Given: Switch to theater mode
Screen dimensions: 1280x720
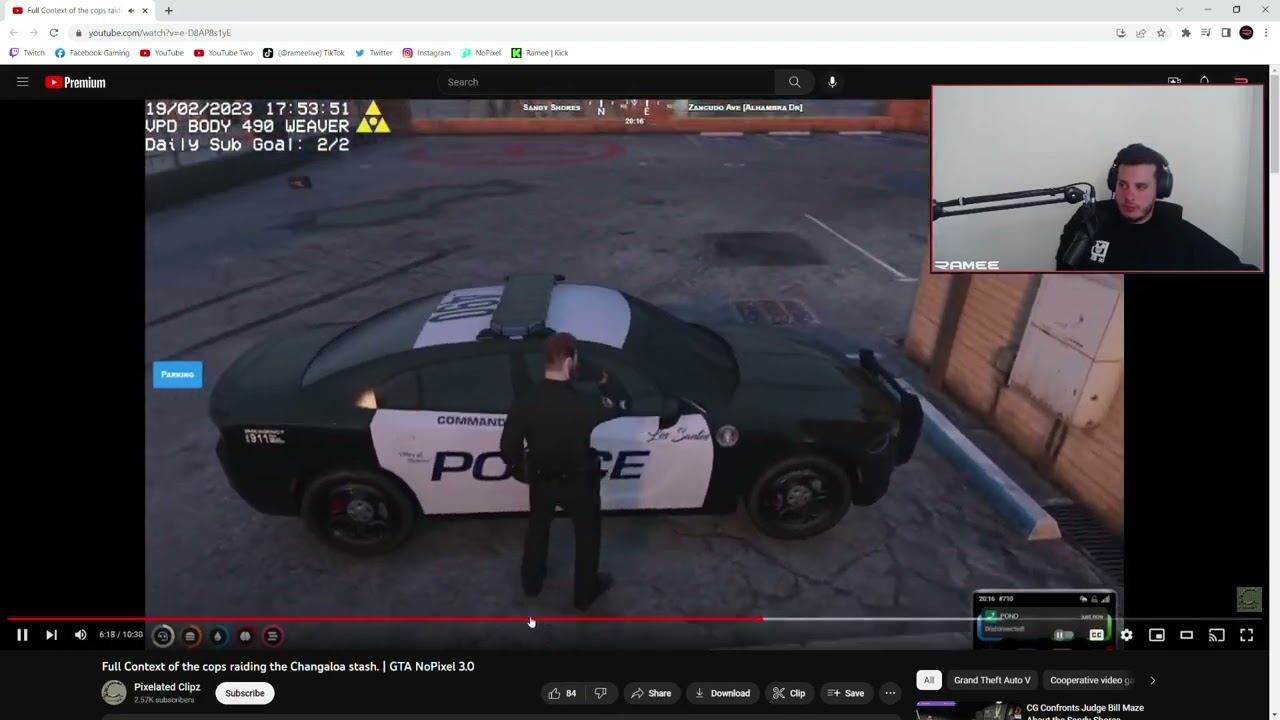Looking at the screenshot, I should click(1186, 635).
